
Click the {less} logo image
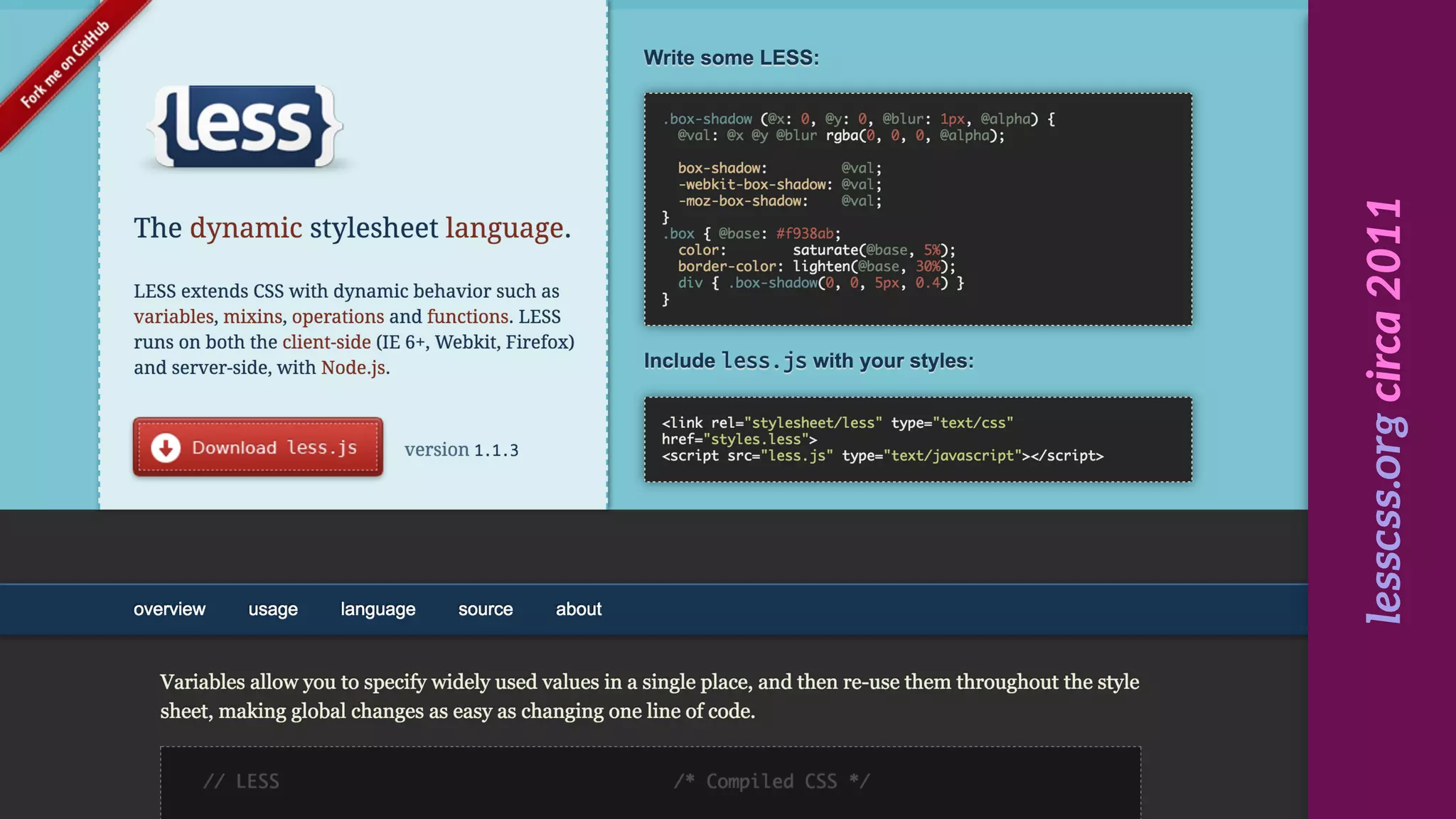click(245, 127)
